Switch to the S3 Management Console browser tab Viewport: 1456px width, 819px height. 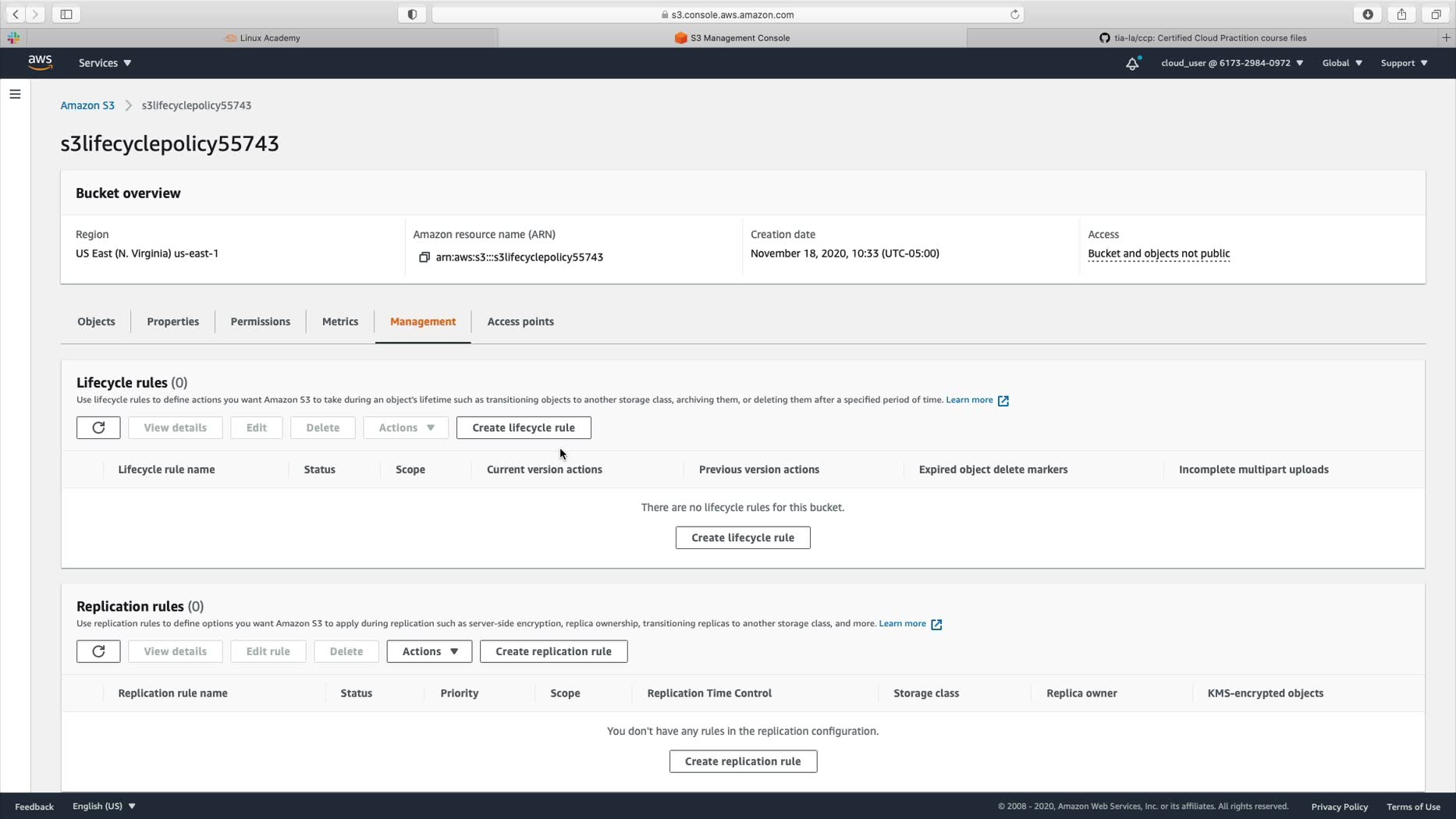(x=732, y=37)
